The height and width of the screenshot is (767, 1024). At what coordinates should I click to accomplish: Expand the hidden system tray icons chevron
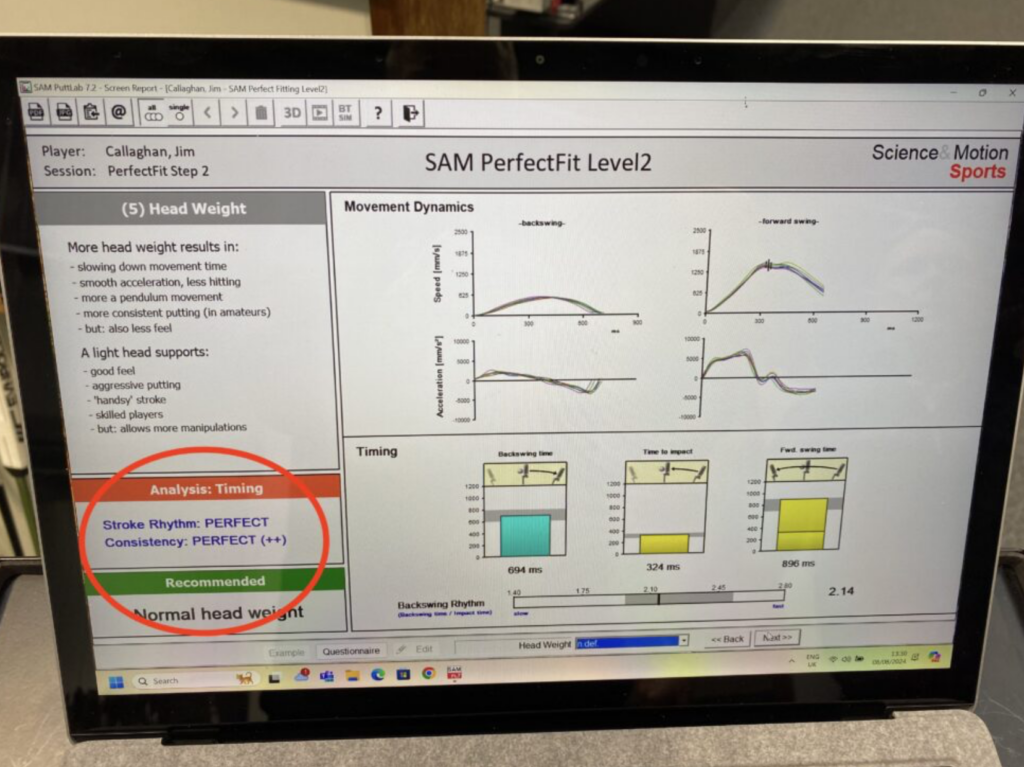(792, 661)
